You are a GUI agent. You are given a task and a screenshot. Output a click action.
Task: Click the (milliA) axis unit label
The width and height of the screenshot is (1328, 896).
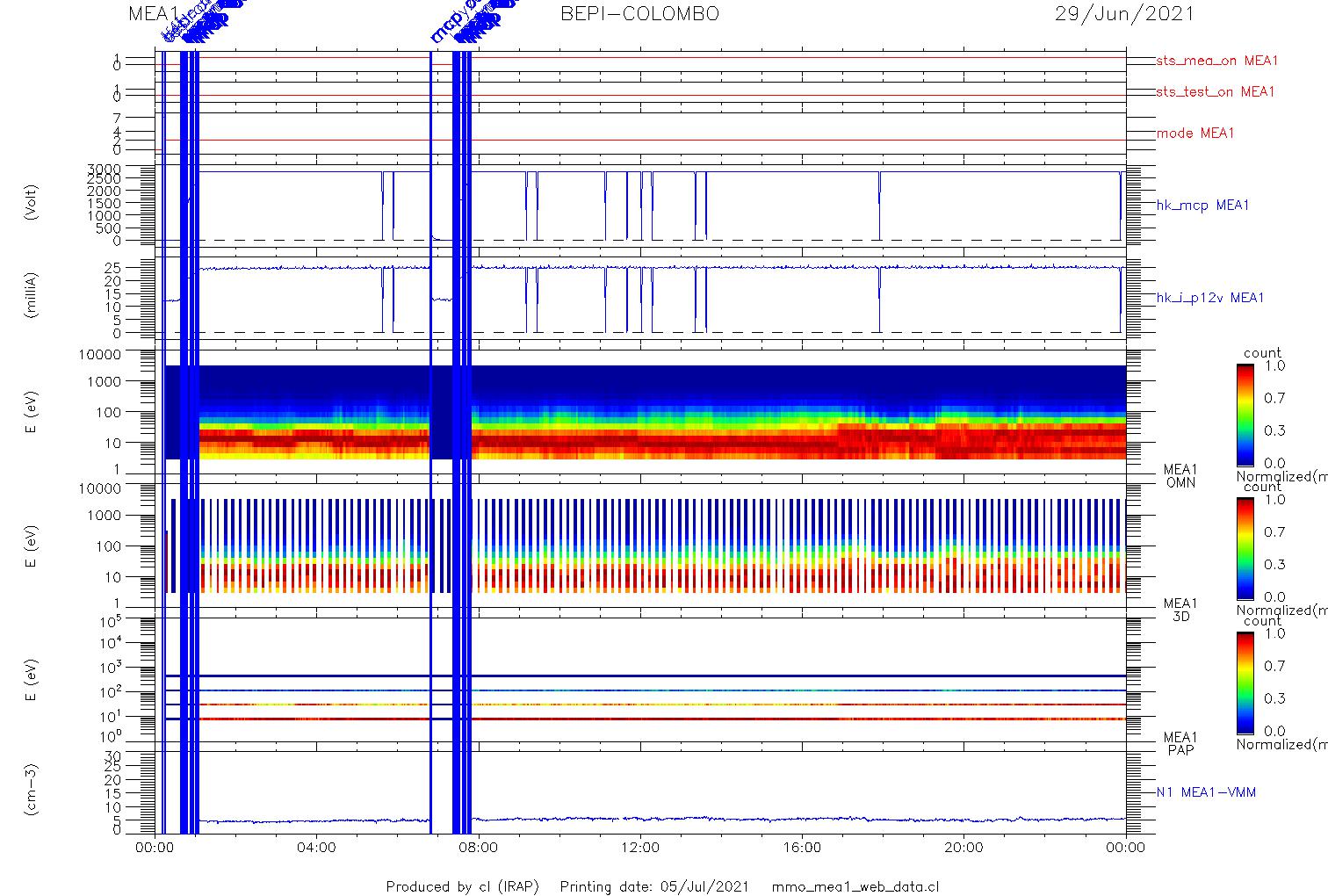(x=32, y=295)
